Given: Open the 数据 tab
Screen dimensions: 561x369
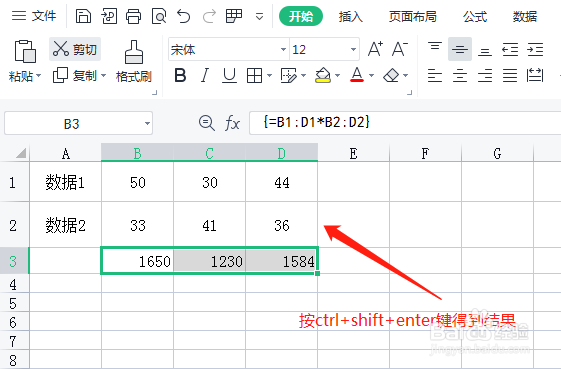Looking at the screenshot, I should pyautogui.click(x=525, y=16).
